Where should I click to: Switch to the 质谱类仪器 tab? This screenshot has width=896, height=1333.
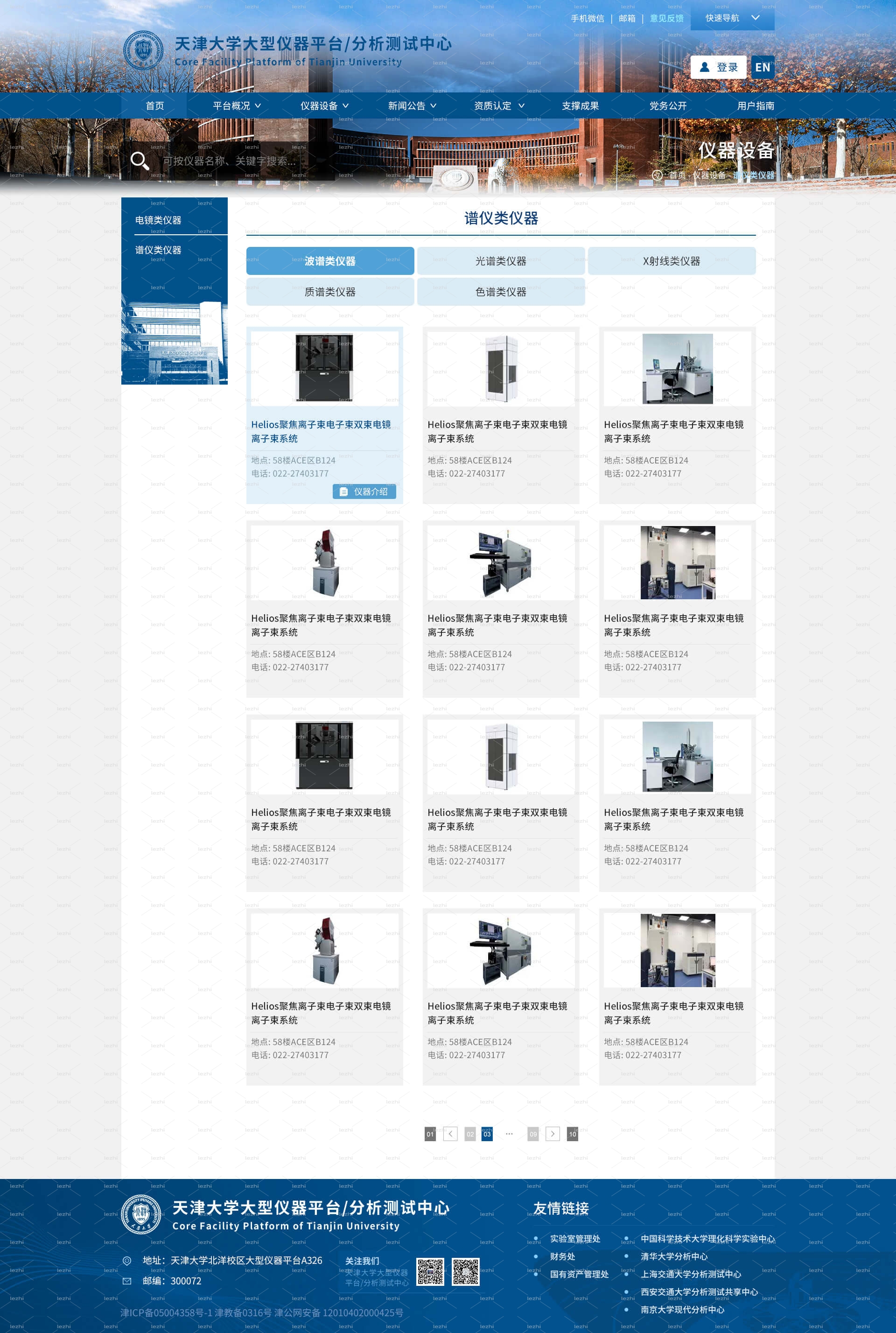pyautogui.click(x=330, y=292)
